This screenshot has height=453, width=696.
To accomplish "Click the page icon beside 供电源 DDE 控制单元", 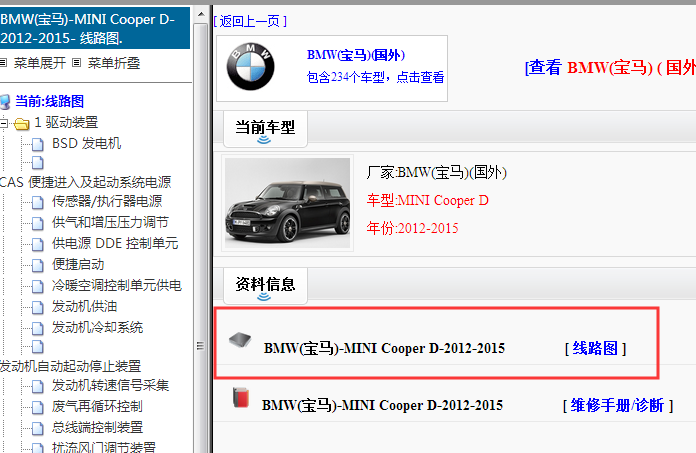I will pyautogui.click(x=38, y=244).
